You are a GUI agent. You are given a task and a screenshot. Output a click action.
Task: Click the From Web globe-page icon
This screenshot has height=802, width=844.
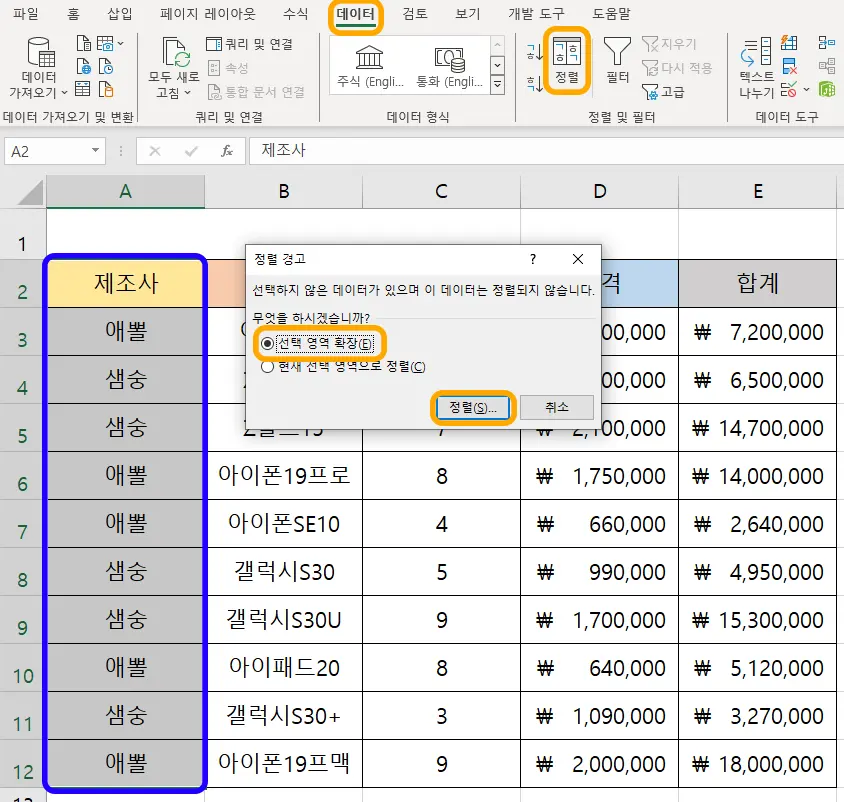pos(84,66)
